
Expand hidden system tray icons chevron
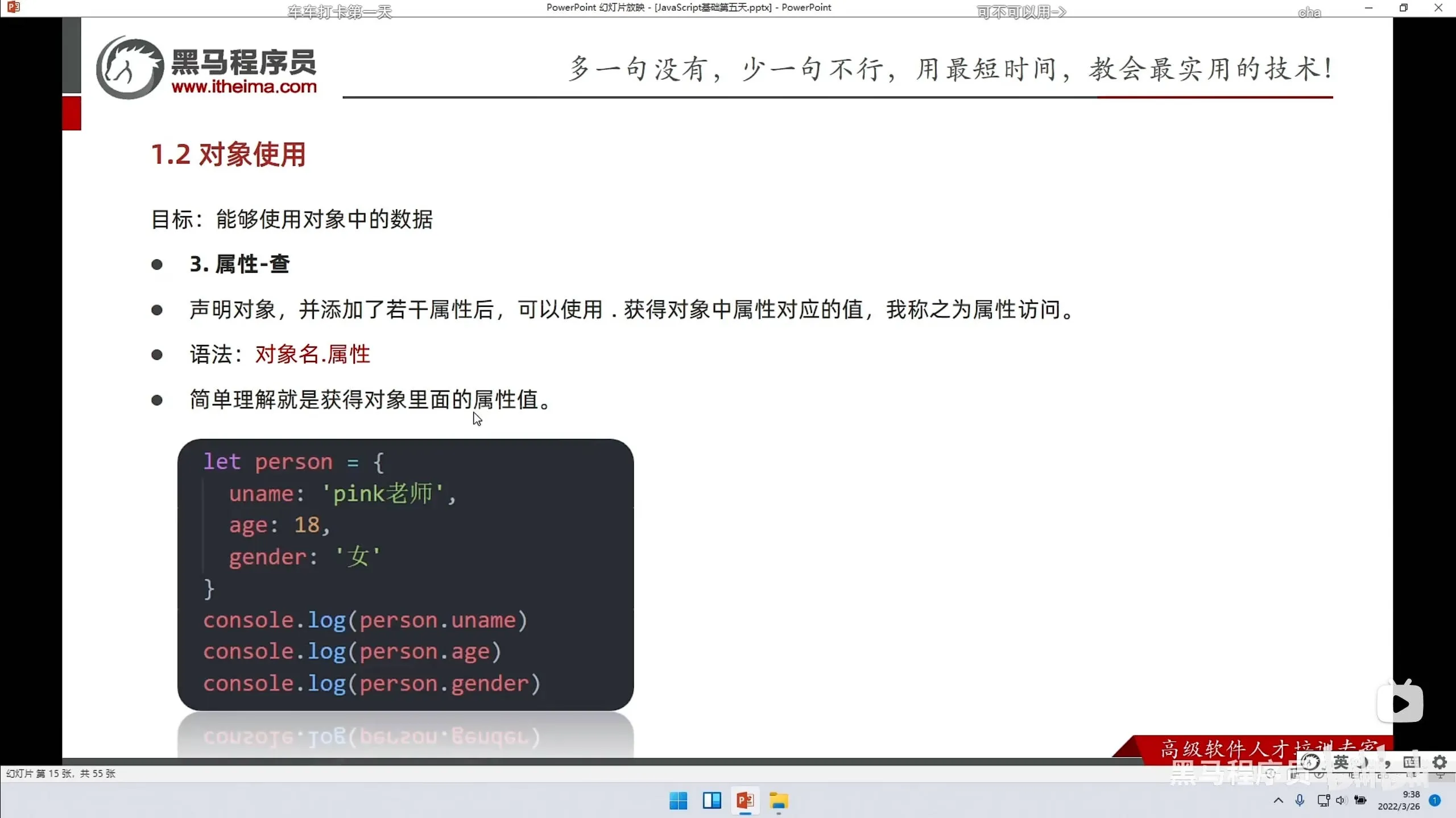coord(1278,800)
